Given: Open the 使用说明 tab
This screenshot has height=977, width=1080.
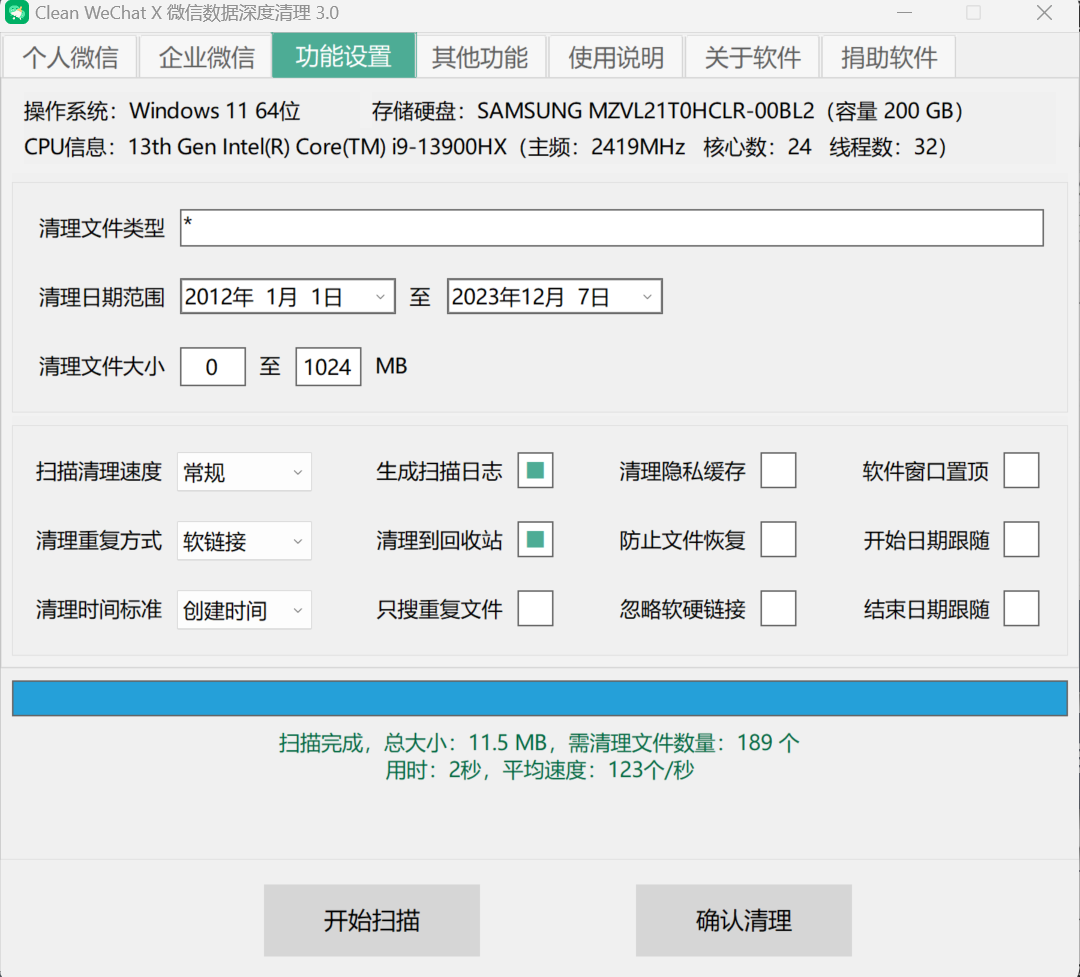Looking at the screenshot, I should (x=616, y=56).
